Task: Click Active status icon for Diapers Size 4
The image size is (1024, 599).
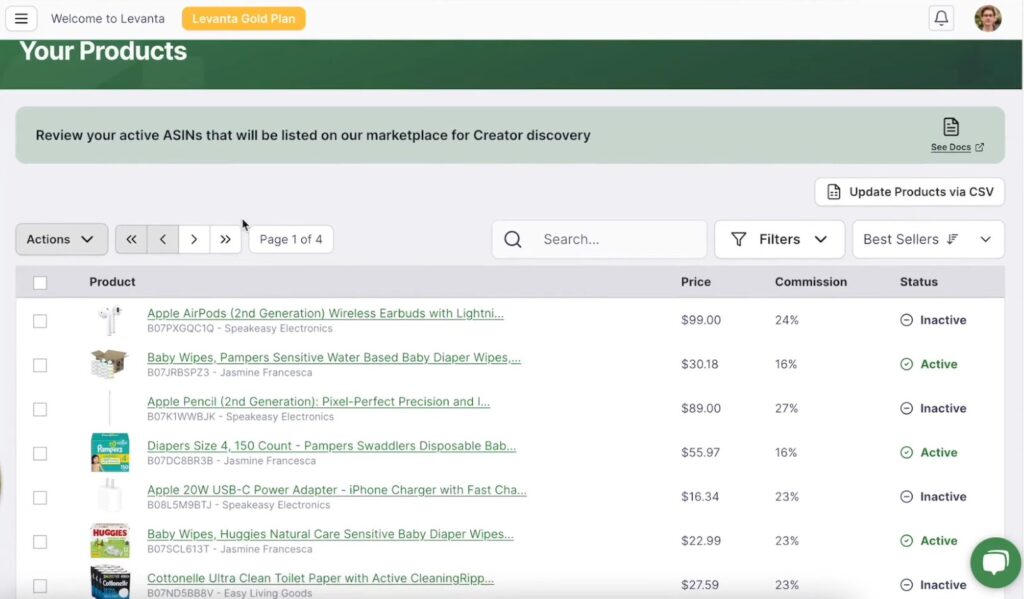Action: click(x=906, y=452)
